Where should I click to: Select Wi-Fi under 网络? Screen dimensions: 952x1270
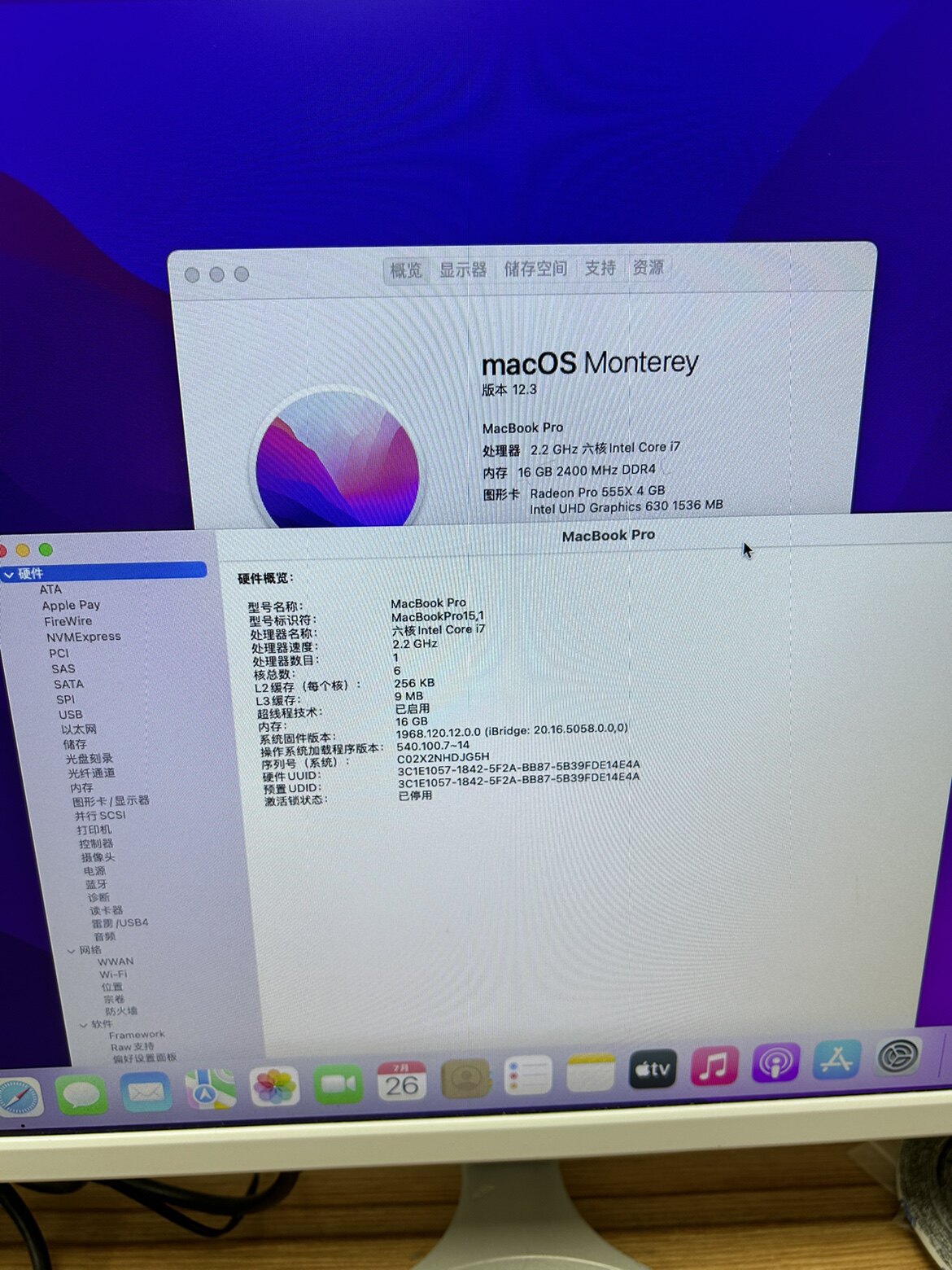113,974
